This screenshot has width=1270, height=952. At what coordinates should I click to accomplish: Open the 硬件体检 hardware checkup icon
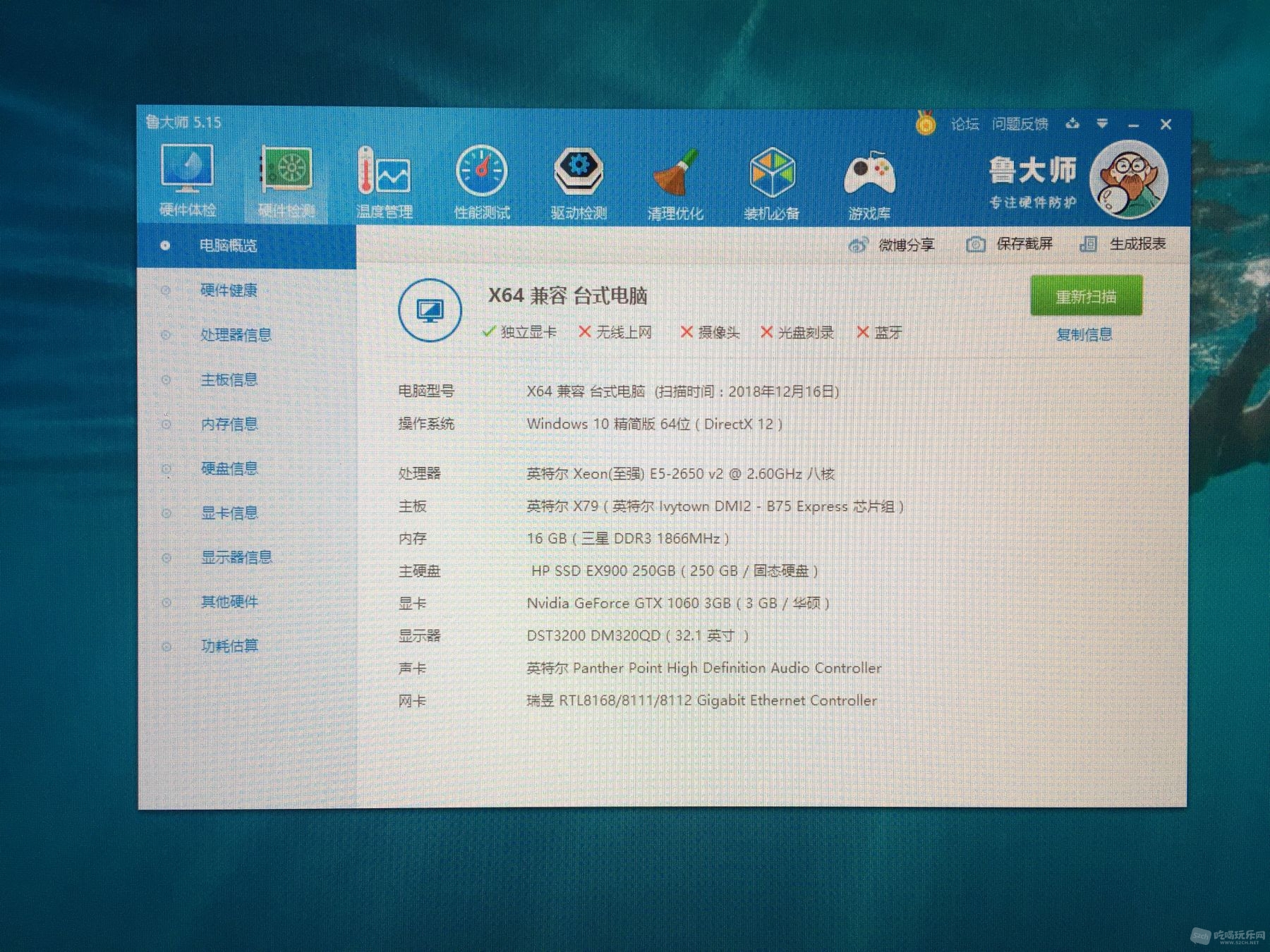tap(187, 181)
